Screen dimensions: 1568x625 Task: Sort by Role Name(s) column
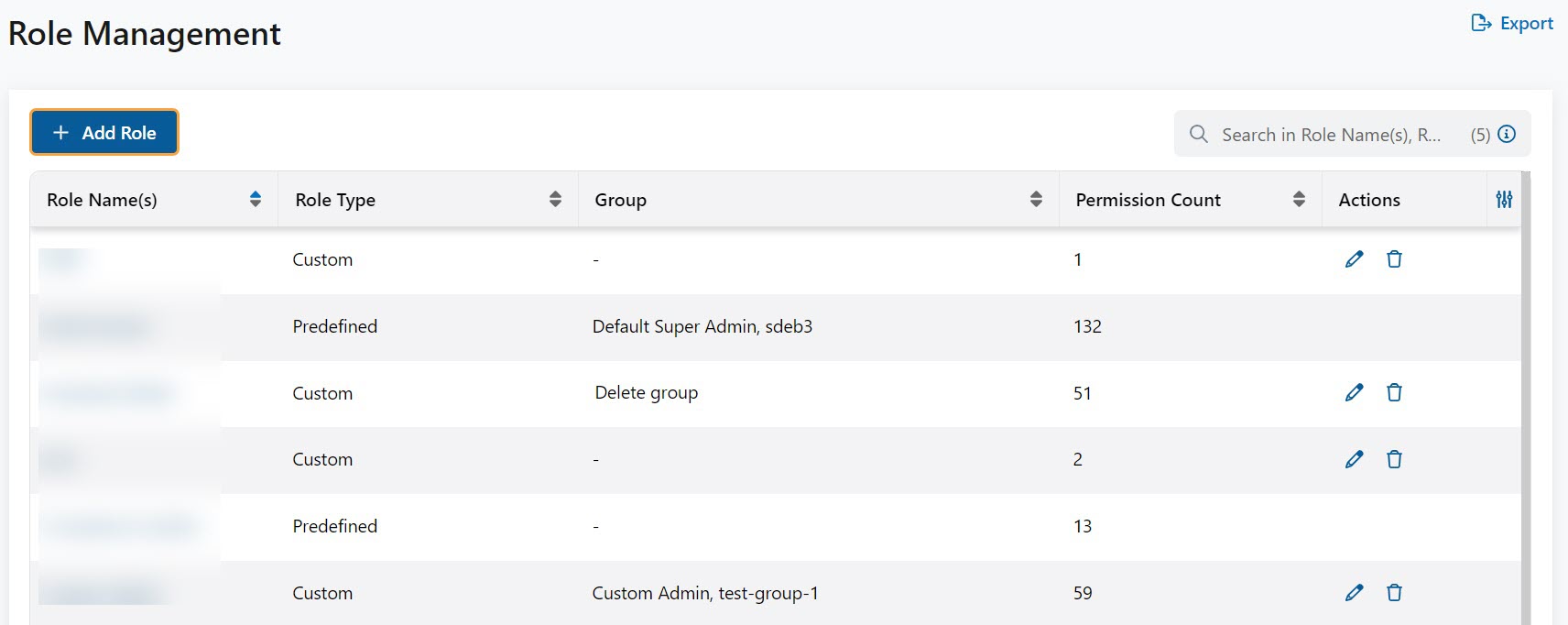pyautogui.click(x=256, y=200)
